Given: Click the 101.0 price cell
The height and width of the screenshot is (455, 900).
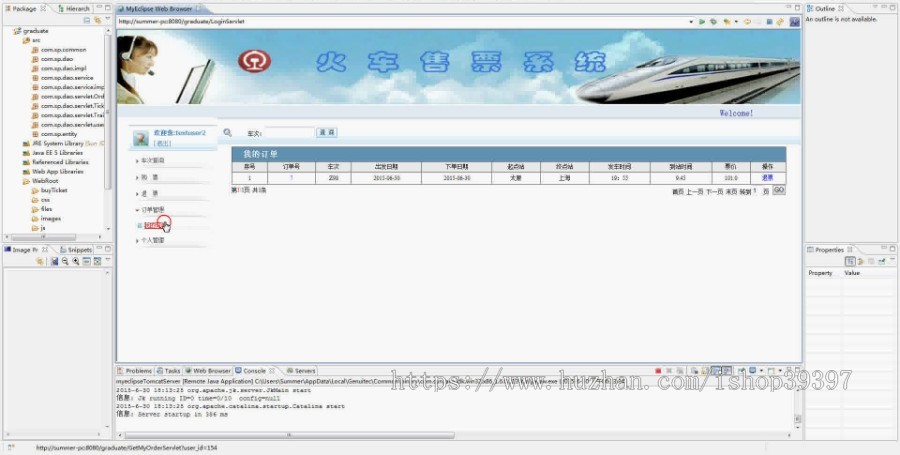Looking at the screenshot, I should 731,178.
